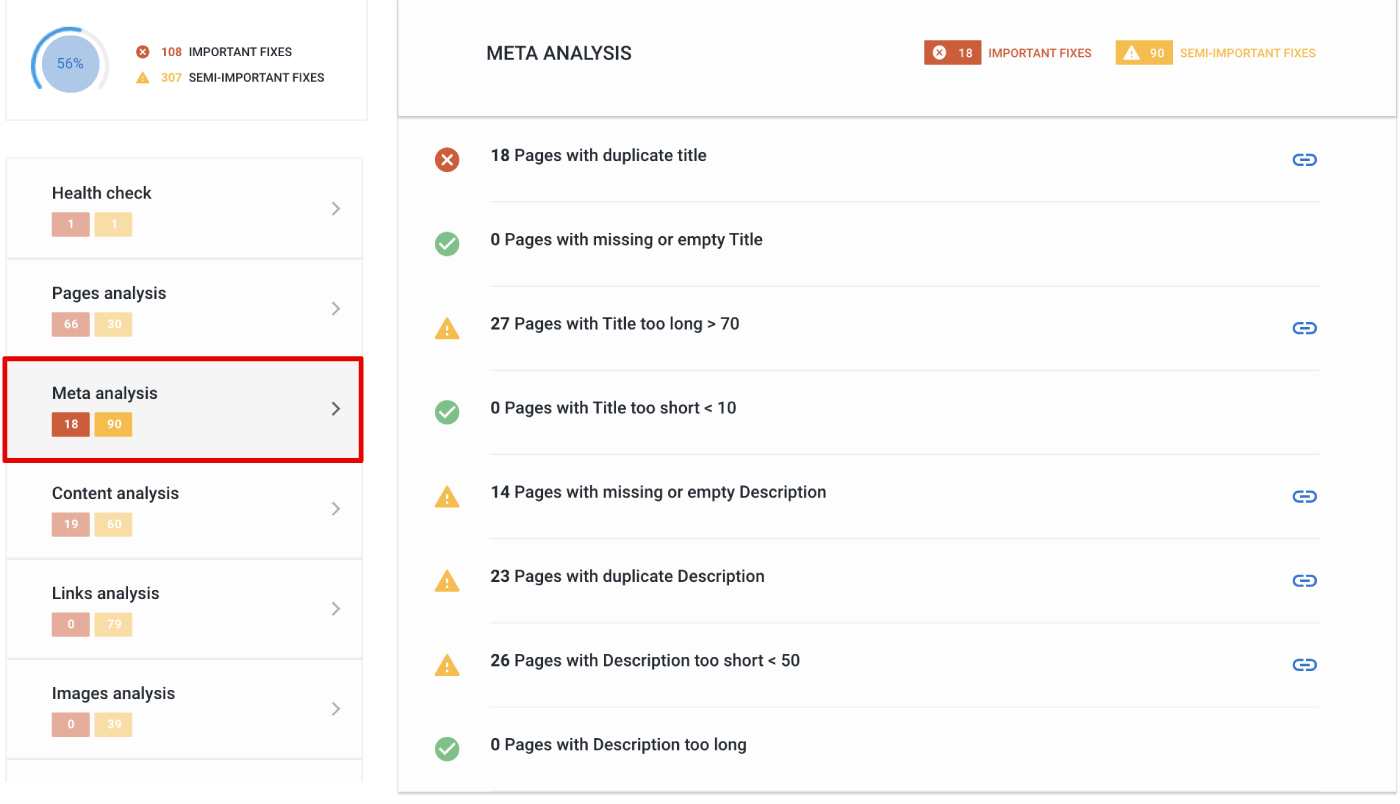
Task: Click the header 90 Semi-Important Fixes badge
Action: (x=1144, y=53)
